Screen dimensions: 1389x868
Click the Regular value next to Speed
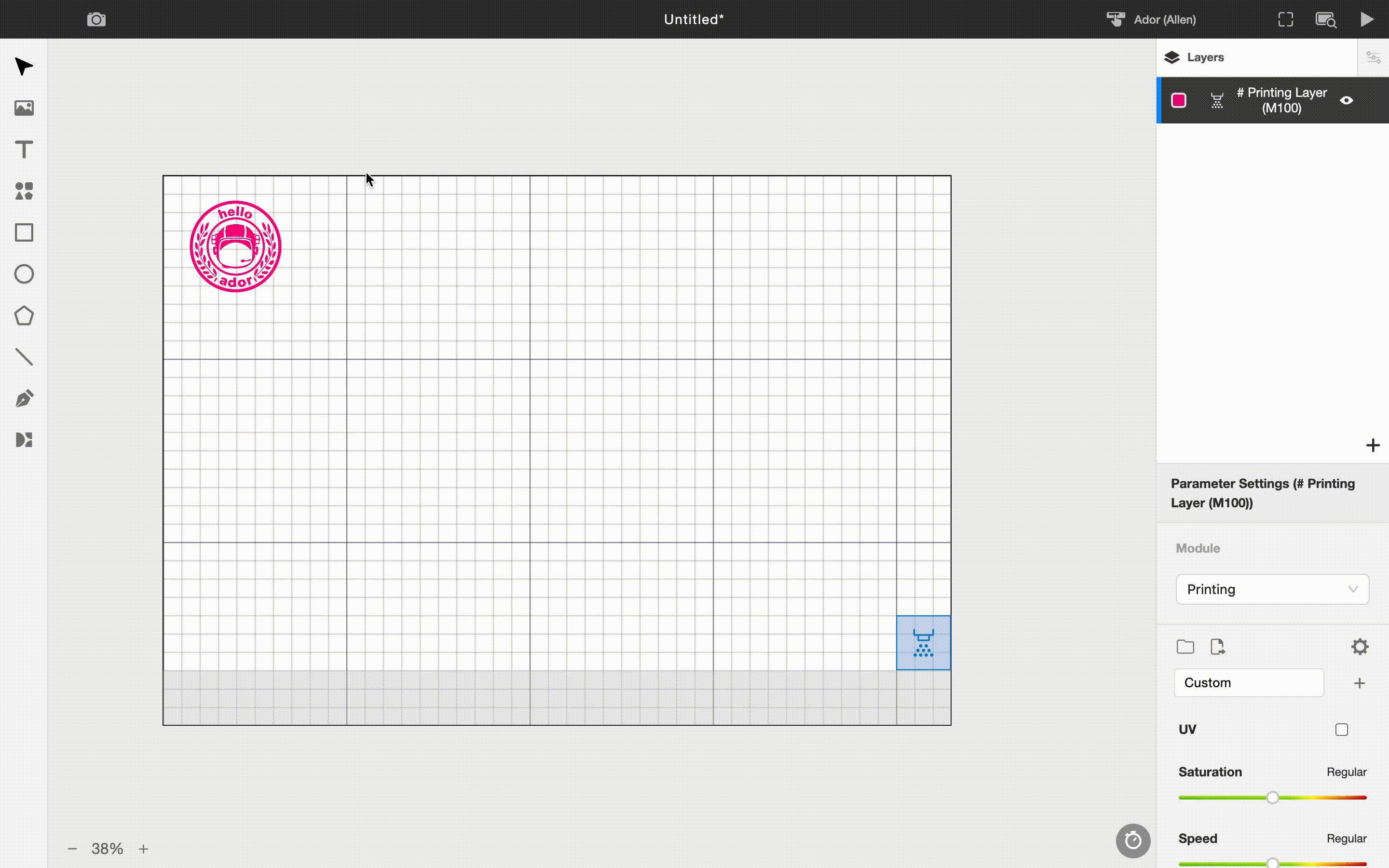1347,839
